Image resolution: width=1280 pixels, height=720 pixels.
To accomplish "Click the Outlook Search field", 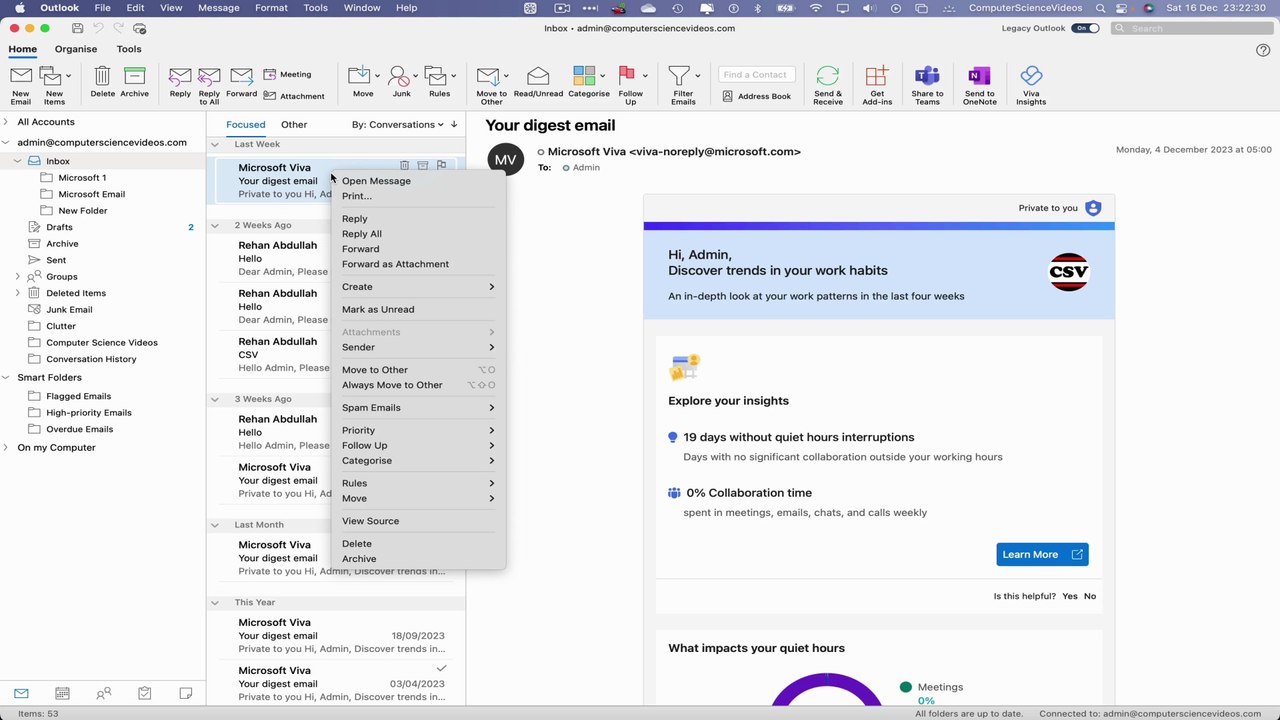I will pyautogui.click(x=1191, y=28).
